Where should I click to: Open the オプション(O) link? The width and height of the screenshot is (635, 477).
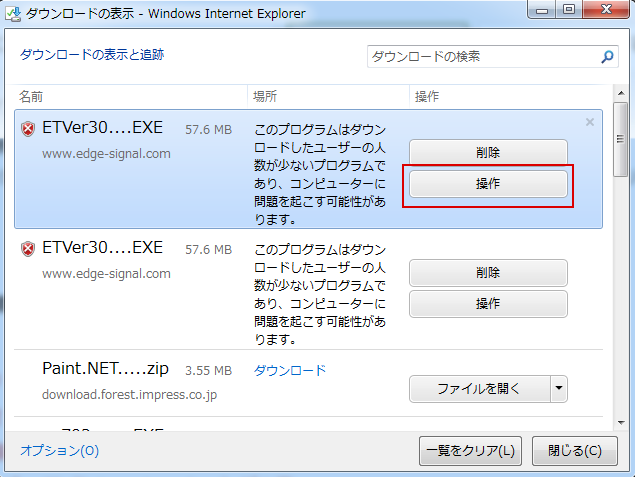(60, 450)
